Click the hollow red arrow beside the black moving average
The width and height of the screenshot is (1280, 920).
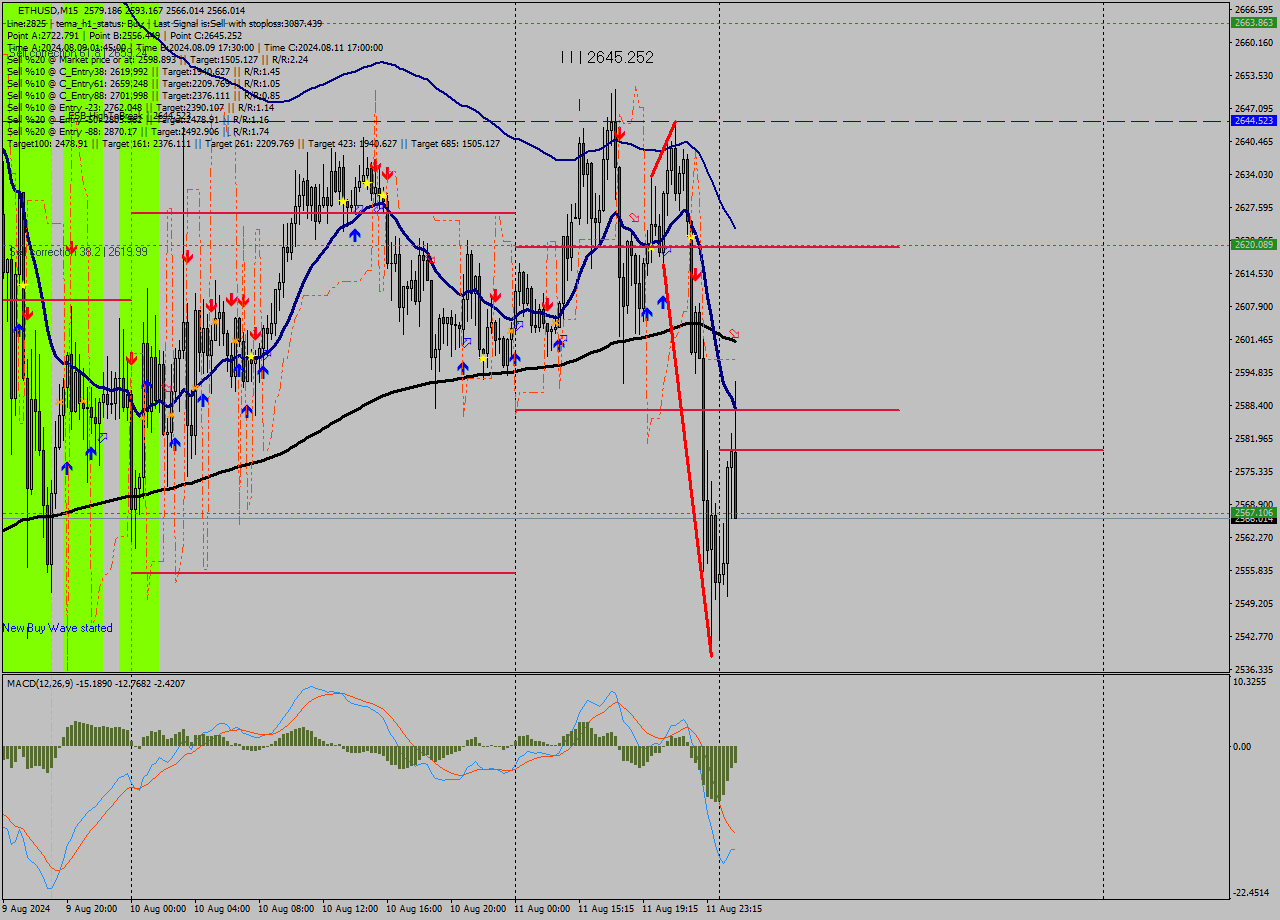tap(734, 333)
